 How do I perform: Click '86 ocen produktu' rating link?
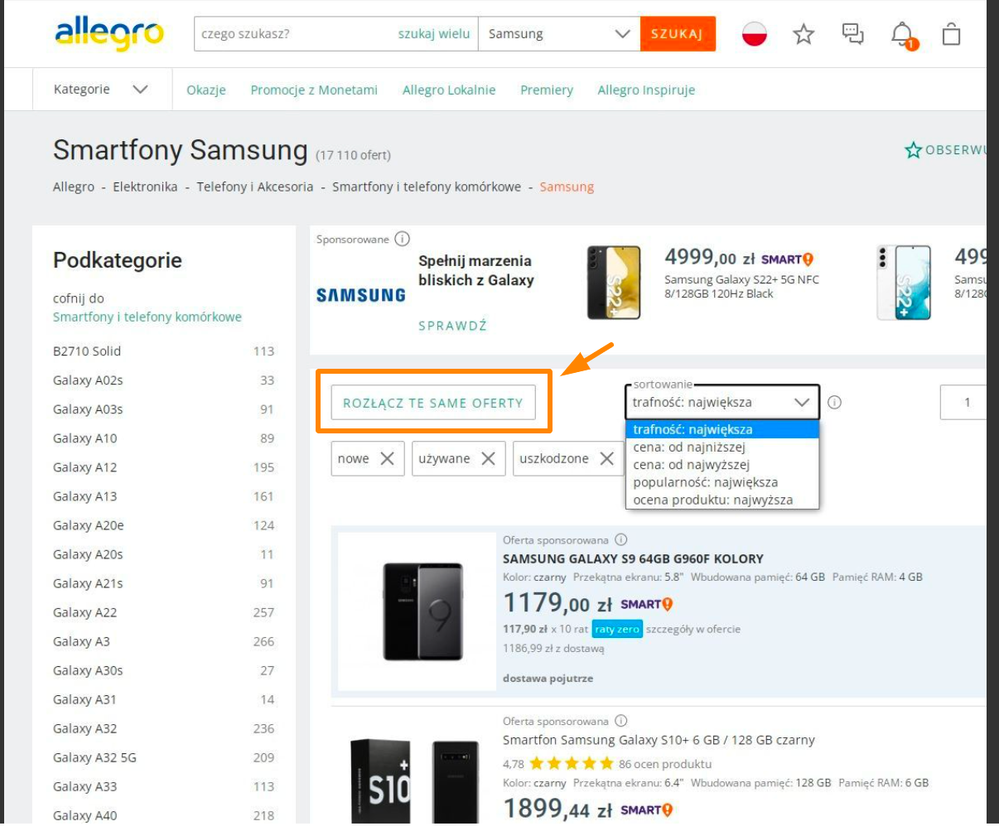pos(665,764)
